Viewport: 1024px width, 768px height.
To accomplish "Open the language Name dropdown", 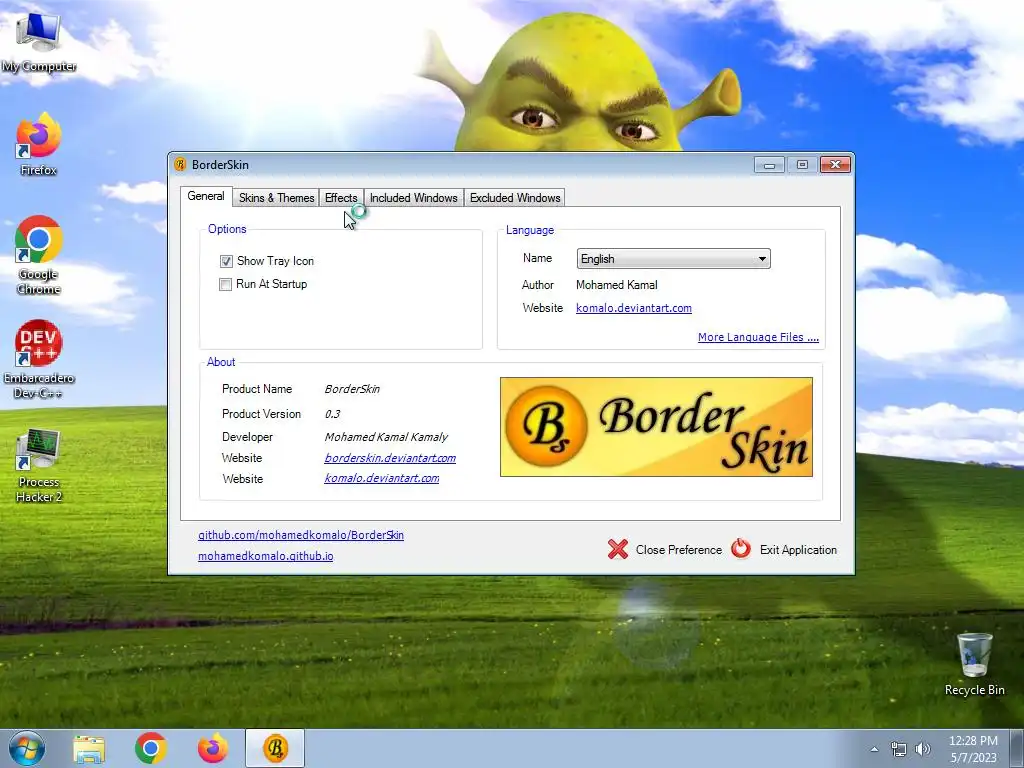I will point(673,259).
